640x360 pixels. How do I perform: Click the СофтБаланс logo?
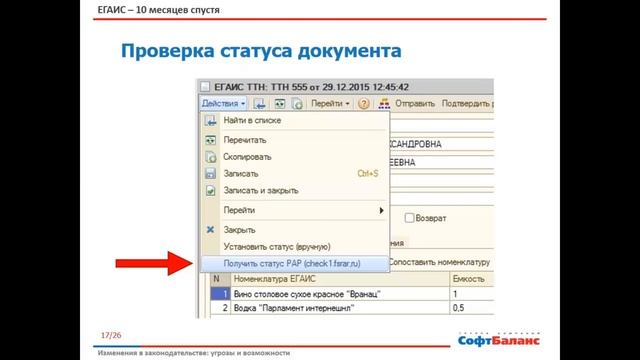pos(499,339)
